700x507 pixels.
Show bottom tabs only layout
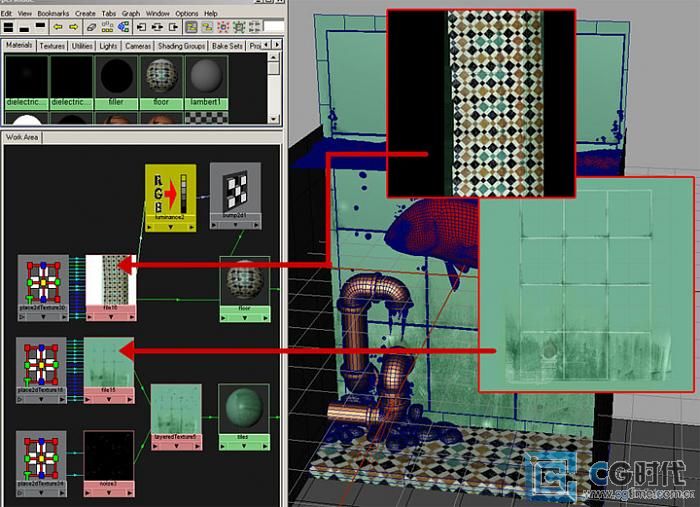click(x=24, y=28)
